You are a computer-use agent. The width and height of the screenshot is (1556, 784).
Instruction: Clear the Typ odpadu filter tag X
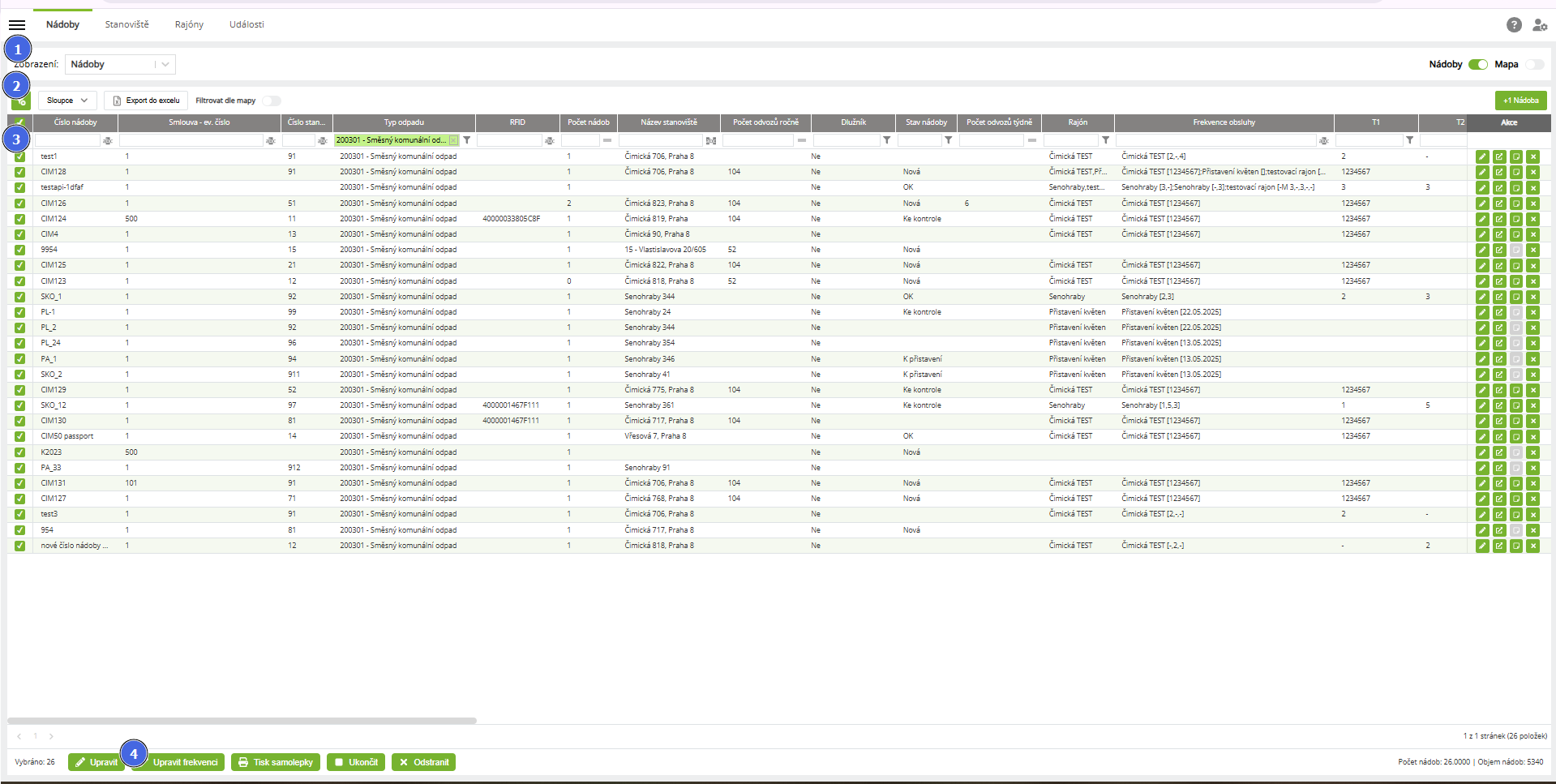pos(453,140)
